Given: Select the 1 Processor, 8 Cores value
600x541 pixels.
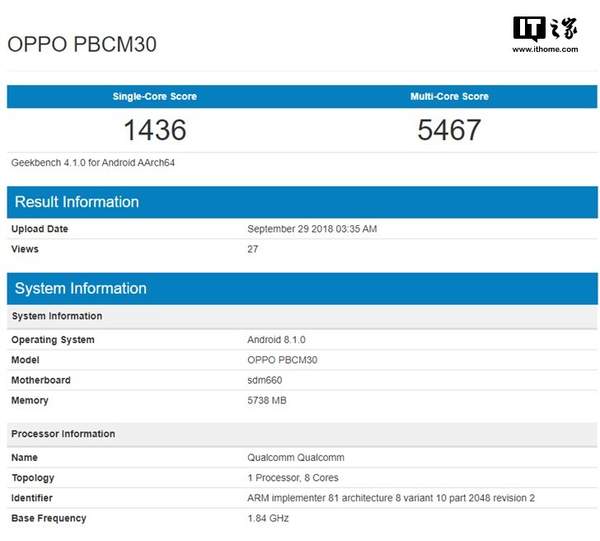Looking at the screenshot, I should (293, 478).
